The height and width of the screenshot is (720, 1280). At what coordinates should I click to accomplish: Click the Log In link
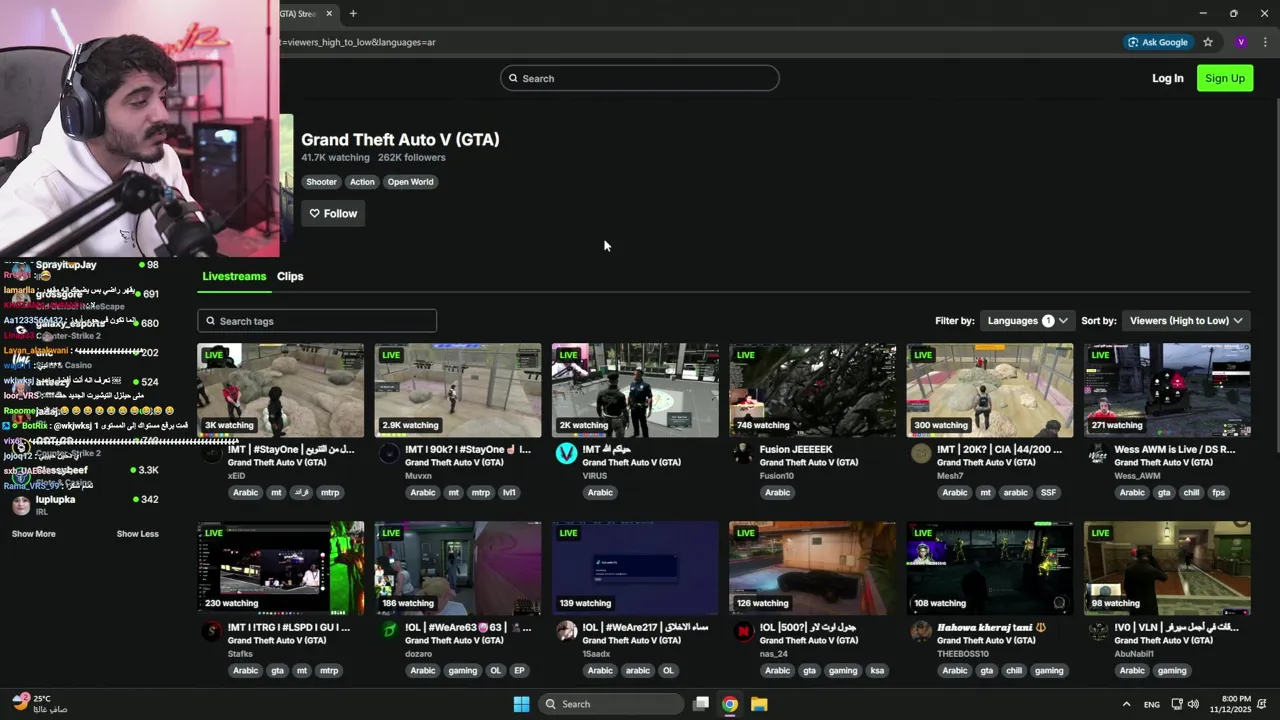click(1167, 78)
